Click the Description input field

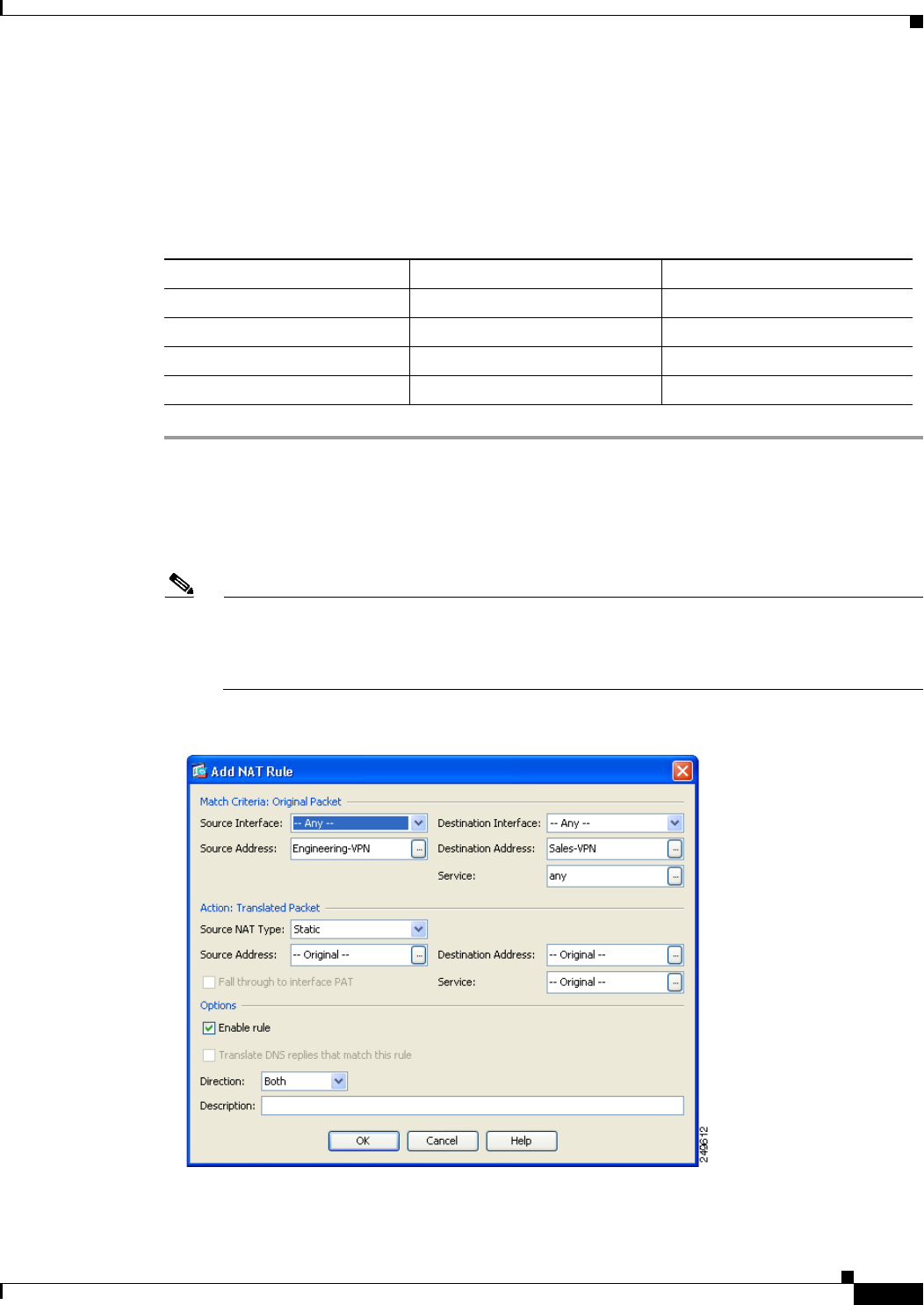(x=473, y=1106)
